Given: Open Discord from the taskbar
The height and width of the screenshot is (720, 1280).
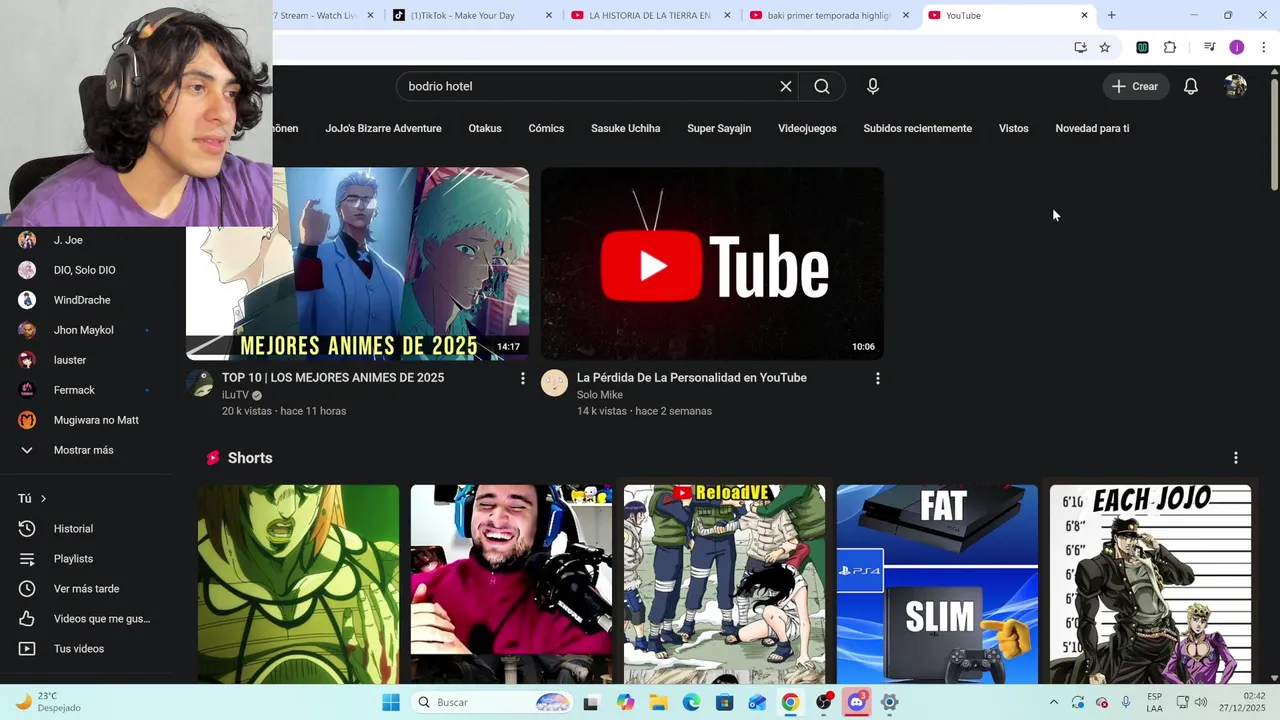Looking at the screenshot, I should tap(857, 702).
